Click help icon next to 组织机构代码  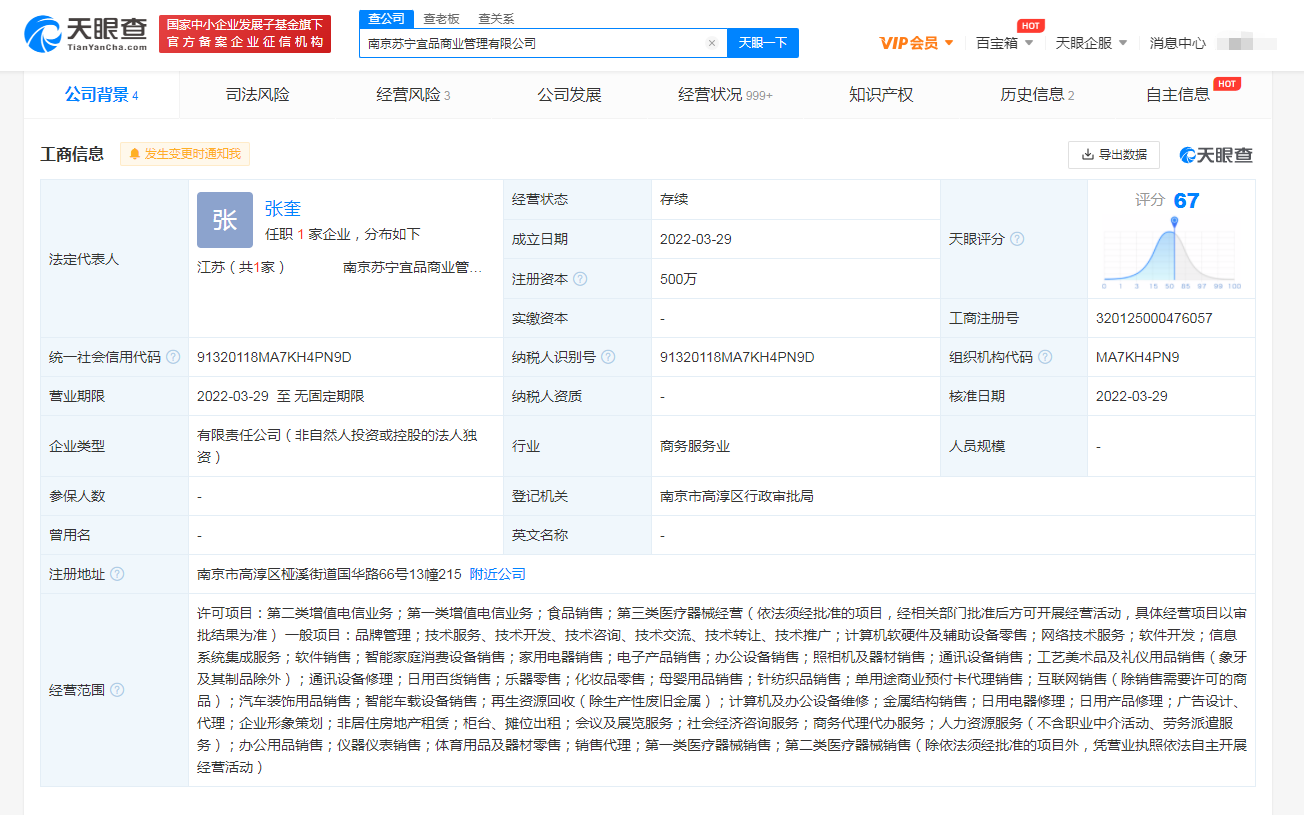click(x=1045, y=357)
